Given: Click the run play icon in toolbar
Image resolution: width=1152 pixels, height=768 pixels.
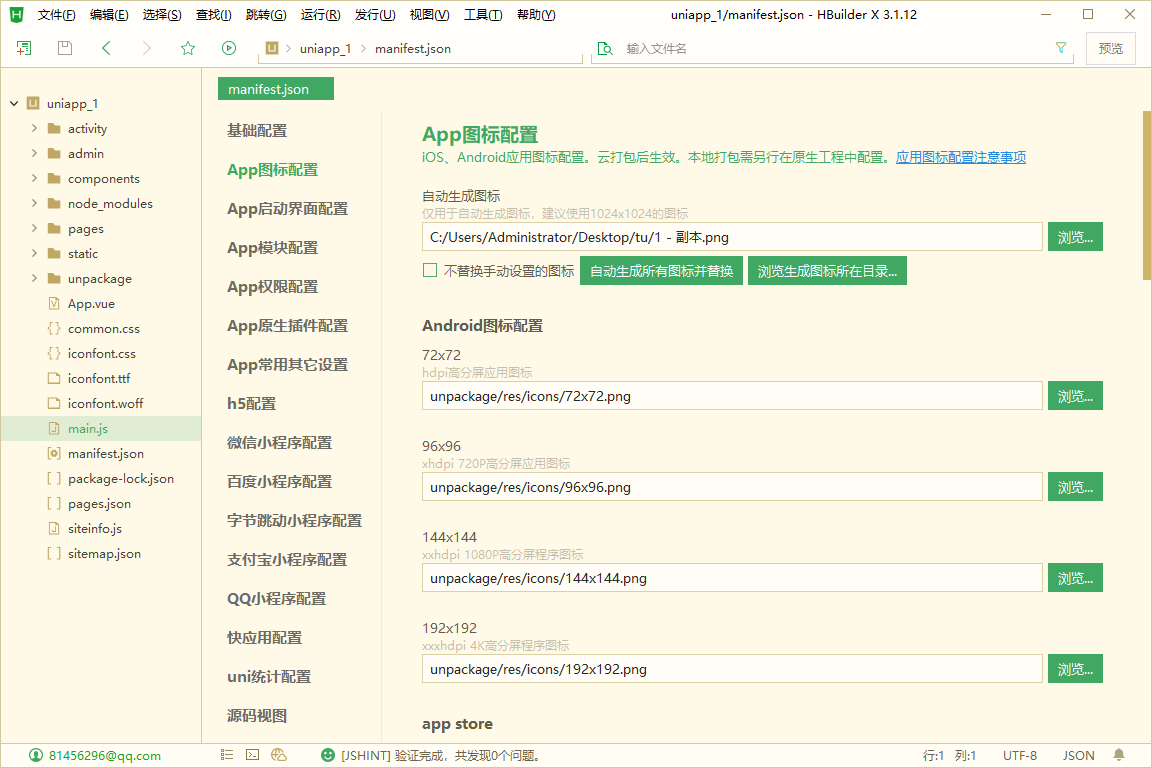Looking at the screenshot, I should (229, 48).
